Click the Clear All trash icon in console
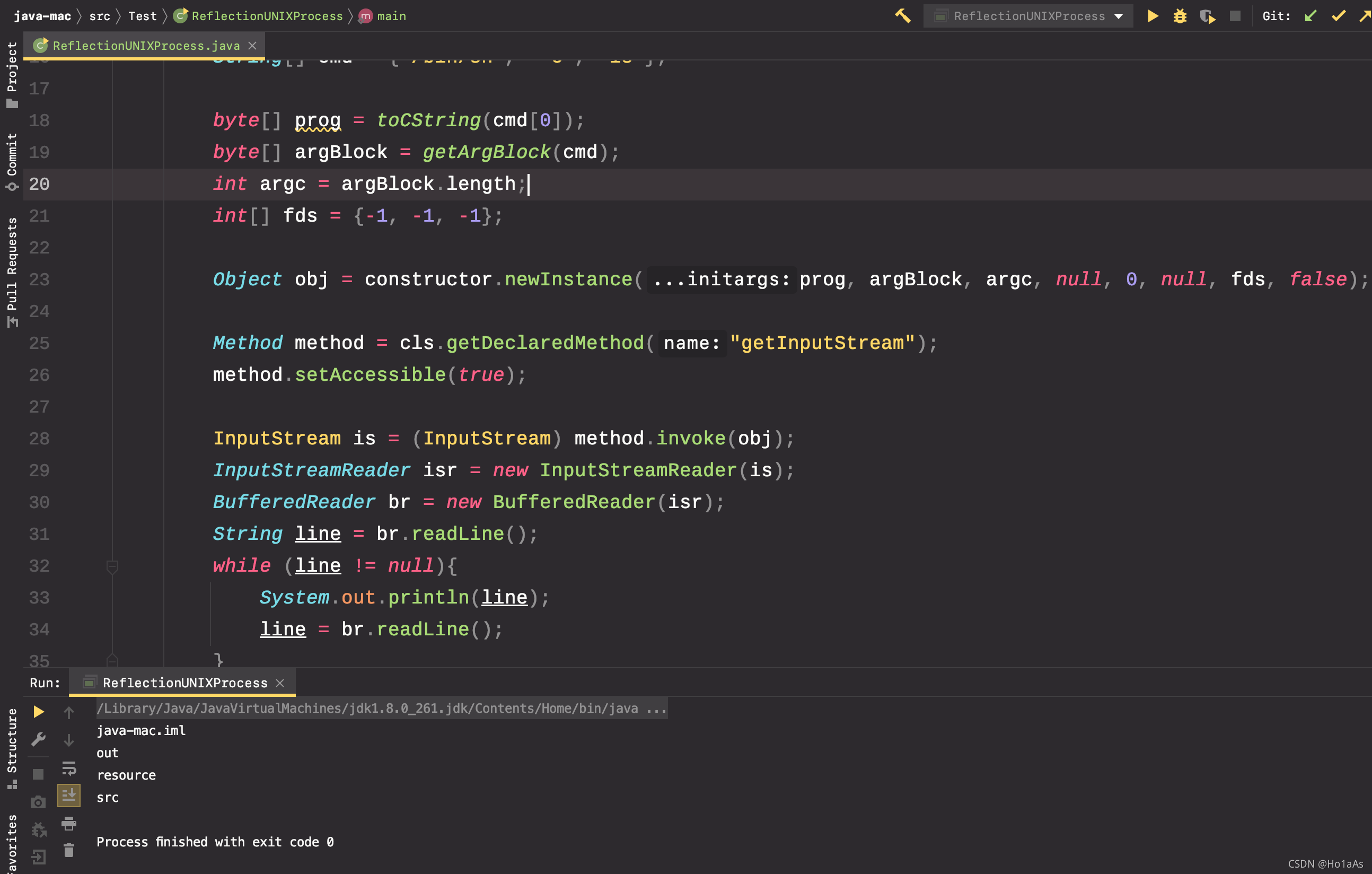The image size is (1372, 874). click(69, 851)
